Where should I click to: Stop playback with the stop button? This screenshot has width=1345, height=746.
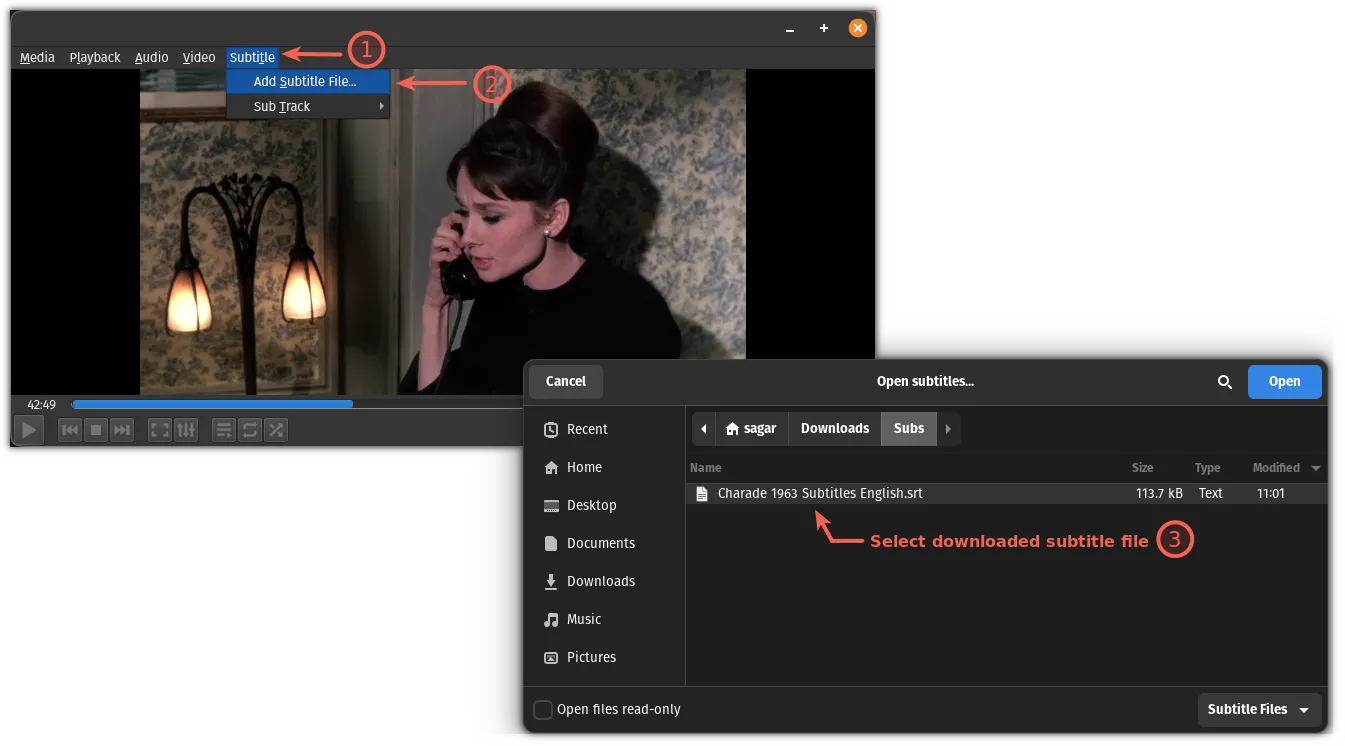pos(96,430)
